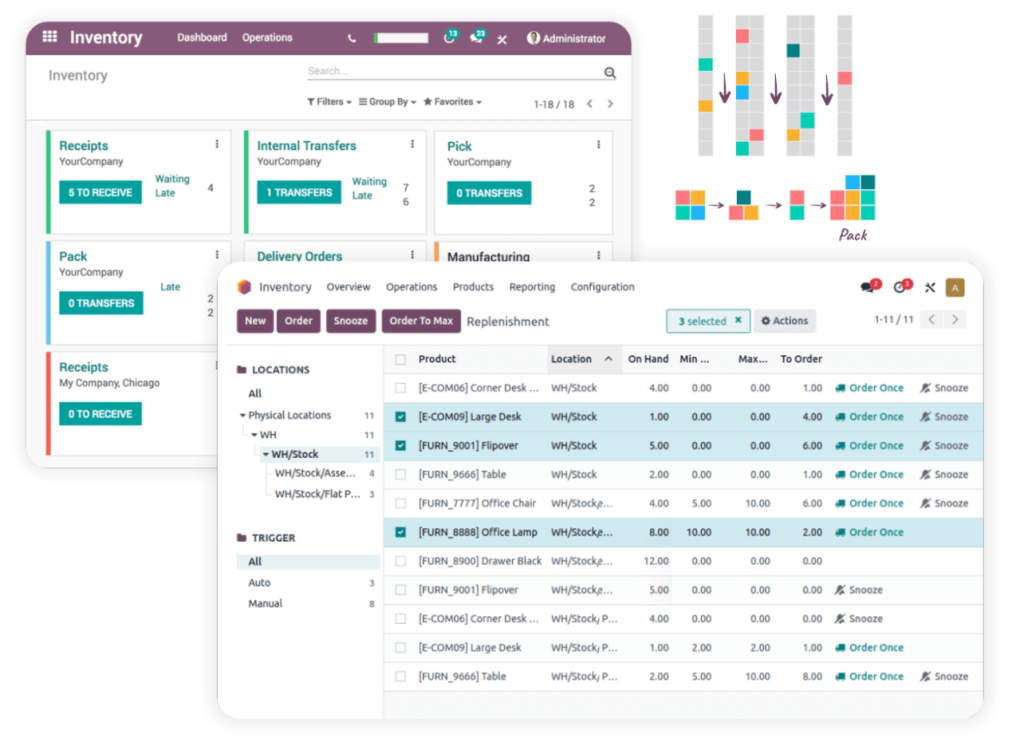Open messages icon in Replenishment header
The image size is (1024, 754).
tap(868, 288)
